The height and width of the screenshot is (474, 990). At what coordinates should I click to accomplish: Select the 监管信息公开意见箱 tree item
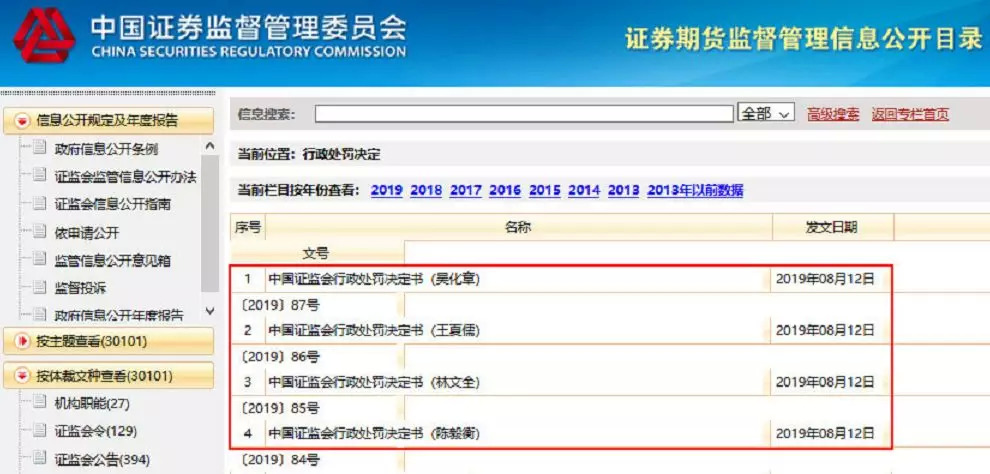click(112, 261)
